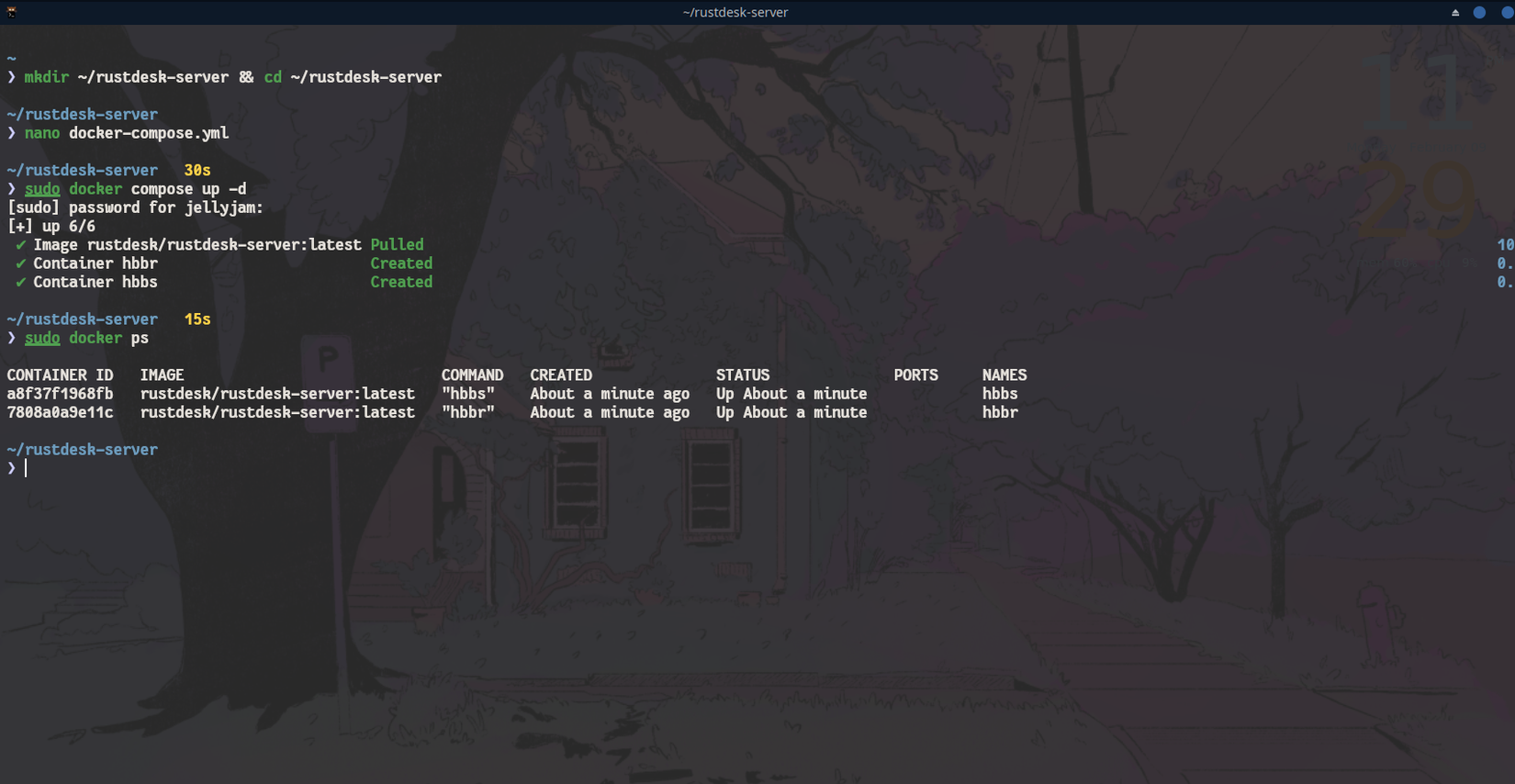Image resolution: width=1515 pixels, height=784 pixels.
Task: Click the 'Container hbbr' line
Action: pos(95,263)
